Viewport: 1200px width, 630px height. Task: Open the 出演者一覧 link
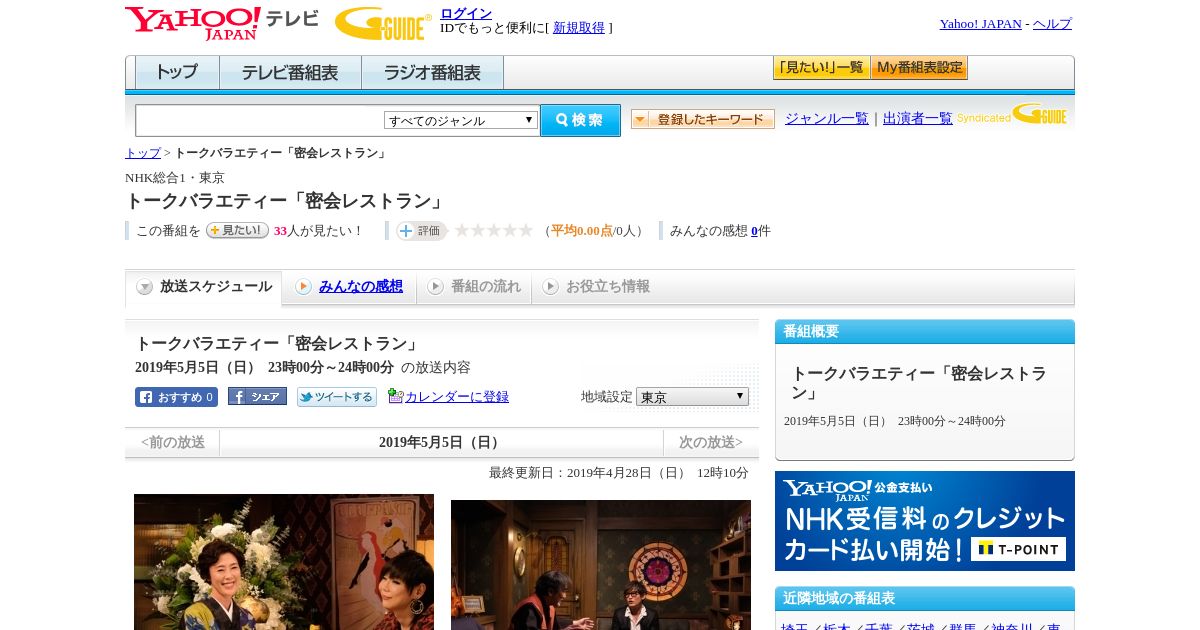(x=918, y=119)
